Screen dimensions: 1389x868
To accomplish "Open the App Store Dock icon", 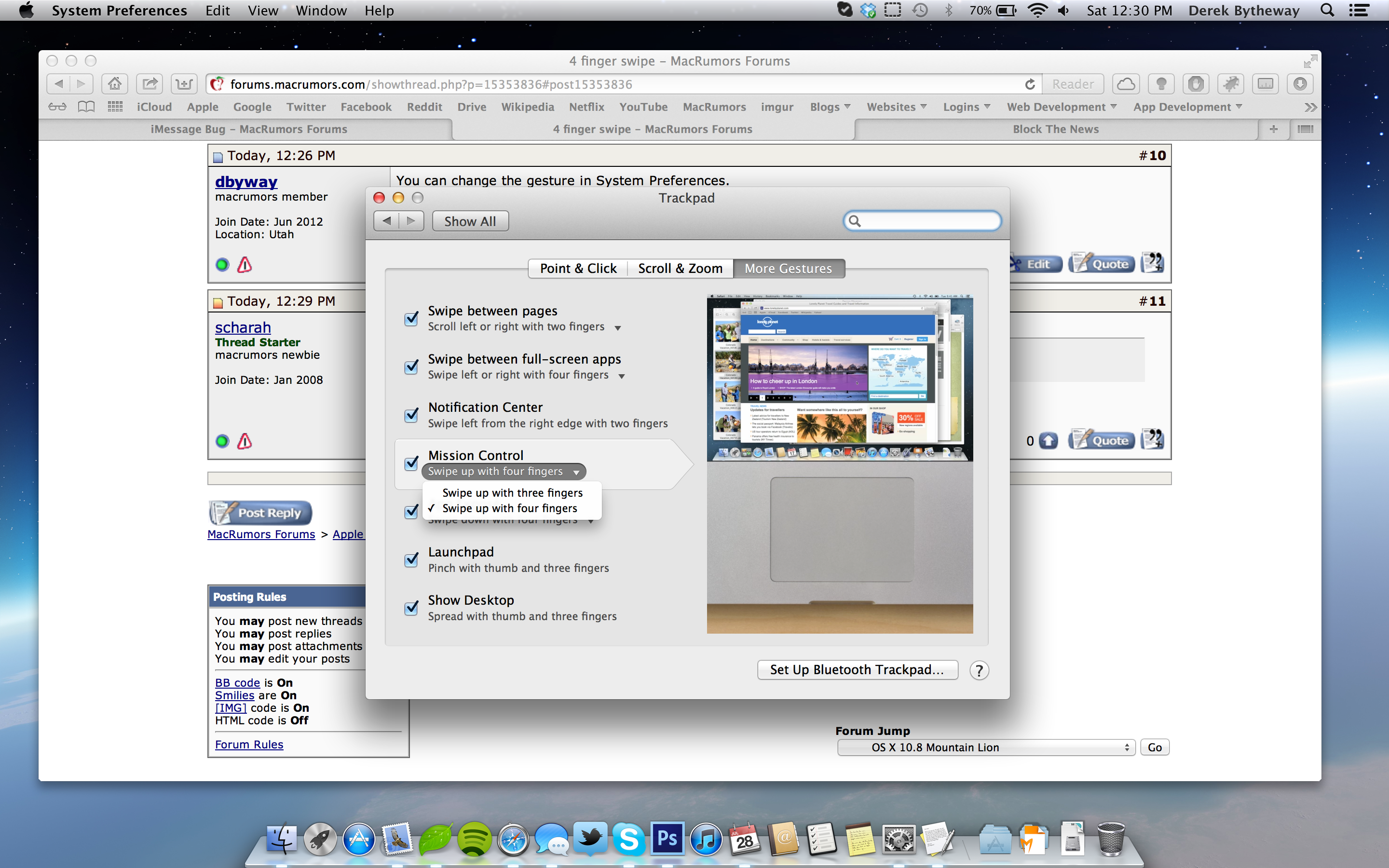I will (359, 840).
